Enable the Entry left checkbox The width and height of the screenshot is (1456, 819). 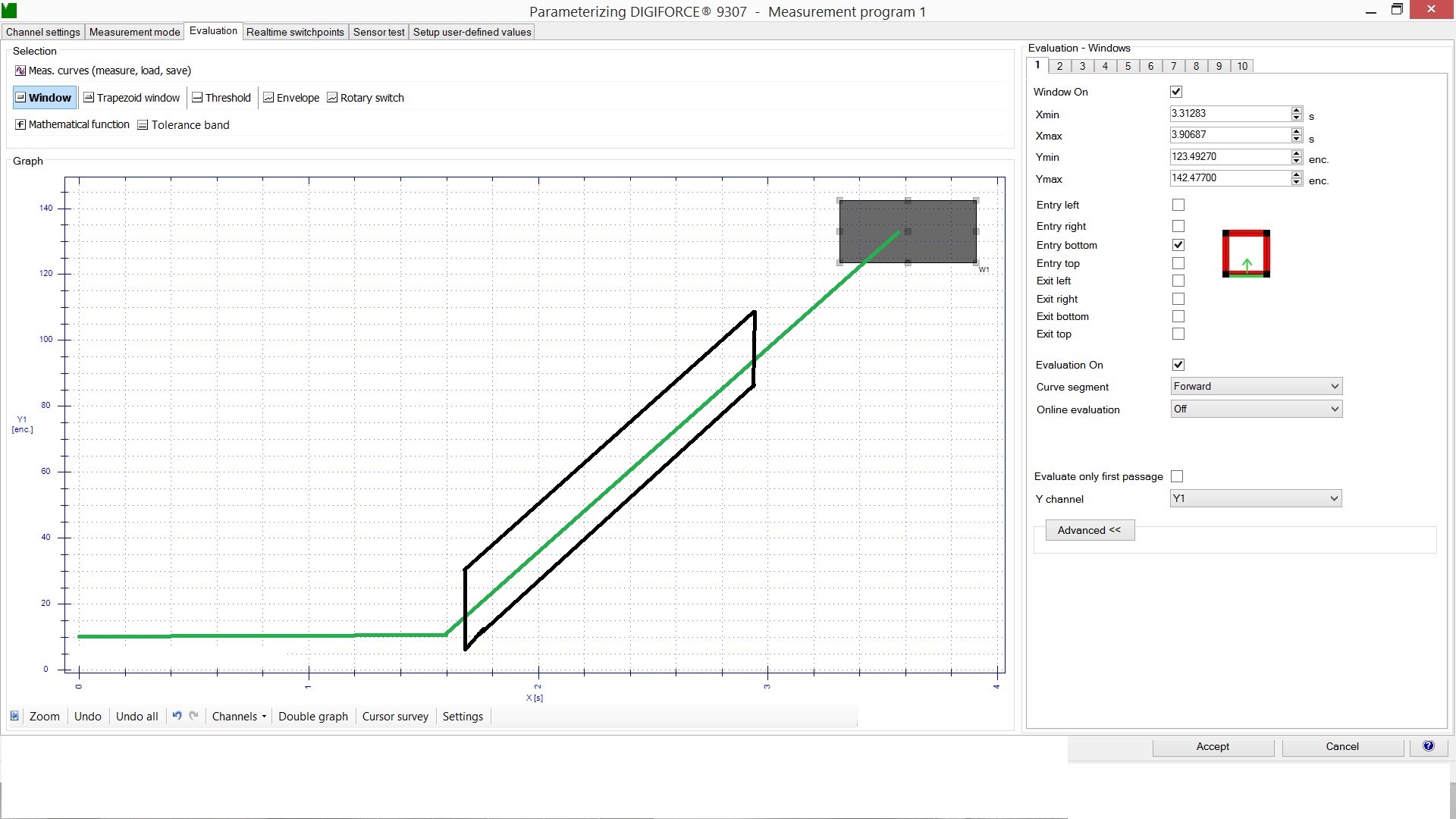1178,205
